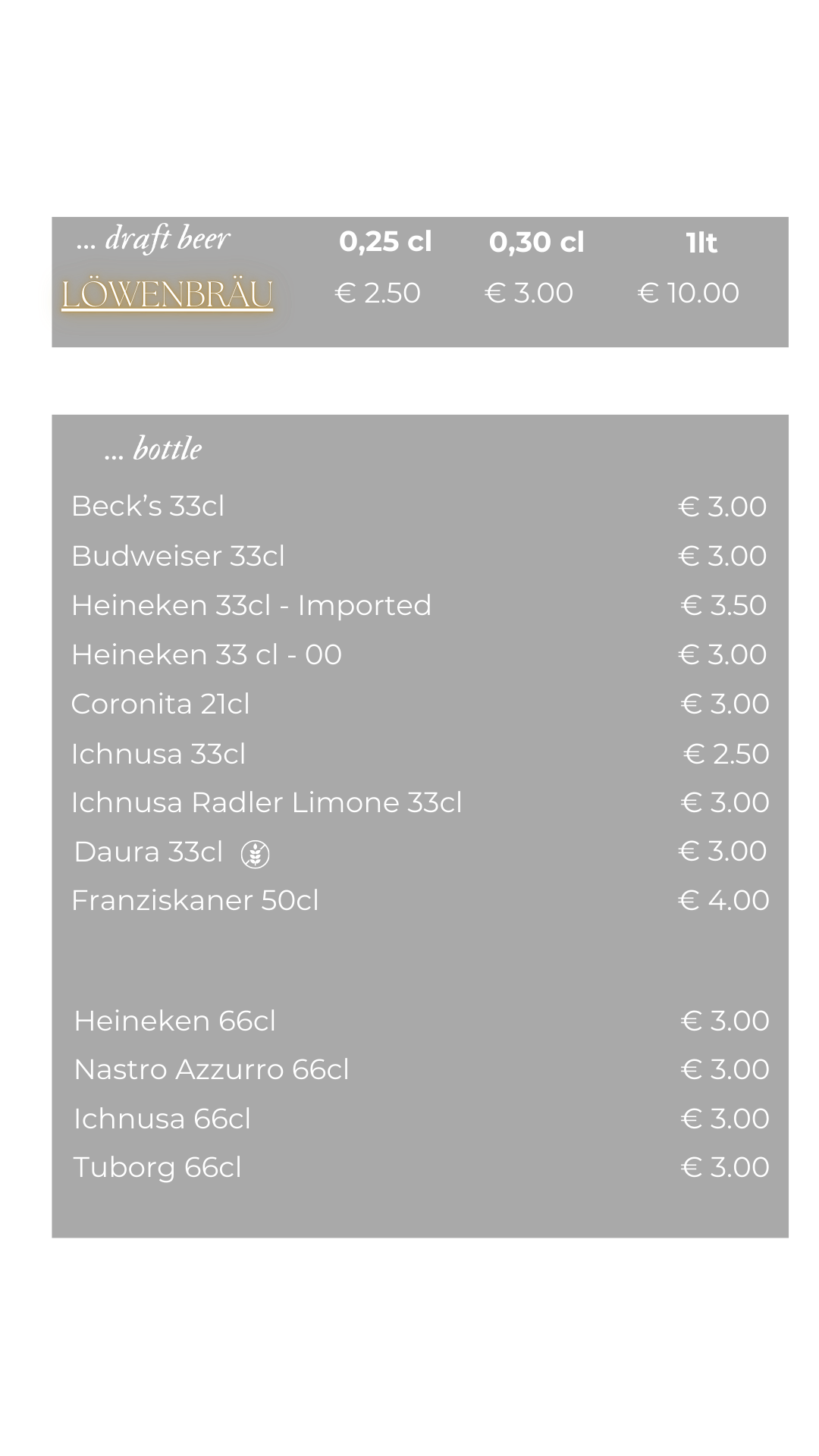Select the 0,25 cl size column header

point(385,242)
